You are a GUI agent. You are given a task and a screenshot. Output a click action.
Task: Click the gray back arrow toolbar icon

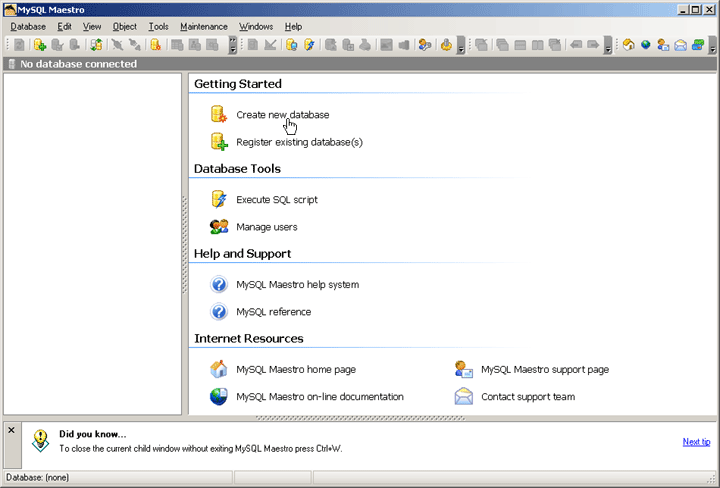coord(576,45)
